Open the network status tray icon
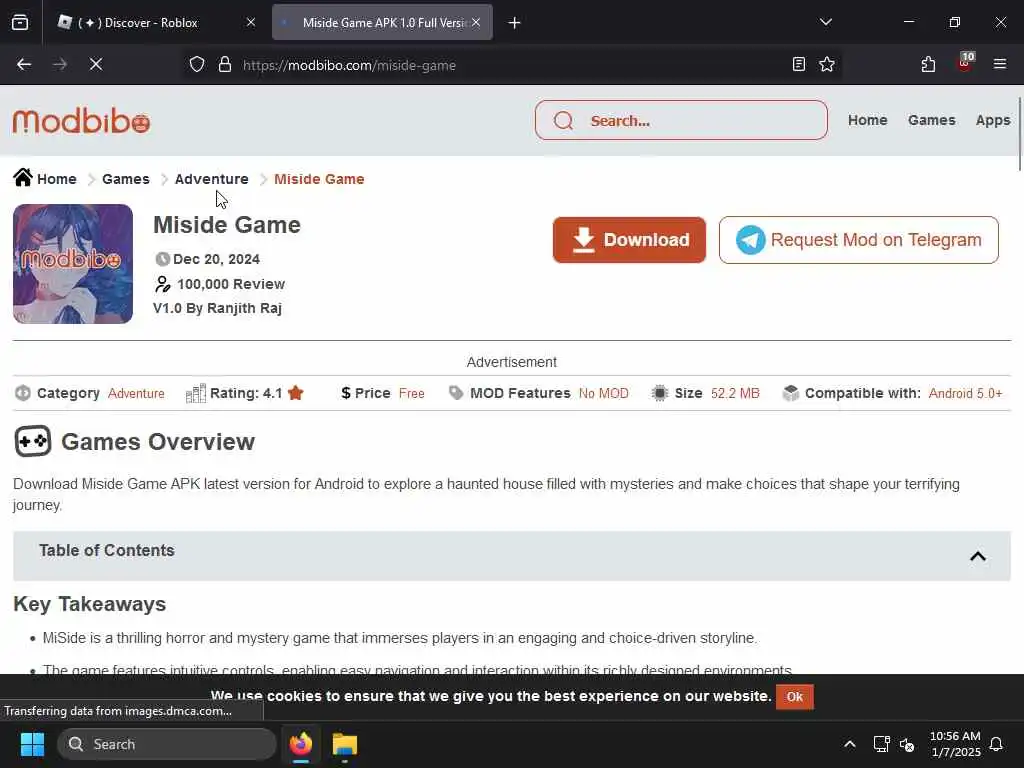This screenshot has width=1024, height=768. pyautogui.click(x=882, y=744)
